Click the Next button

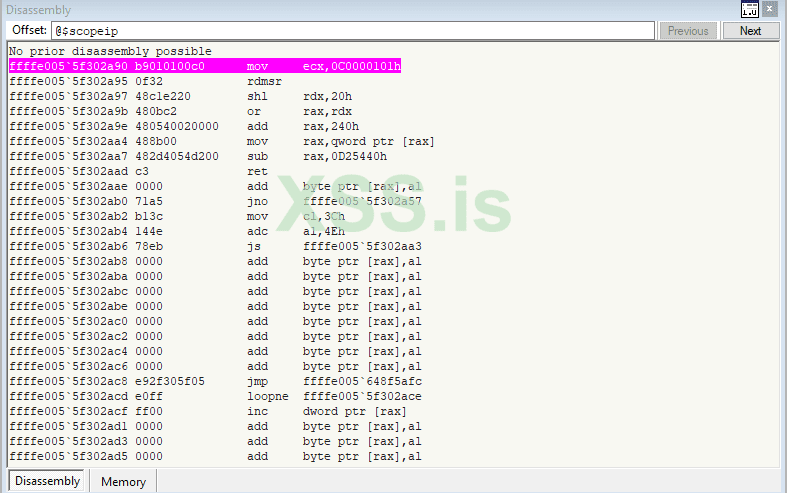click(750, 31)
